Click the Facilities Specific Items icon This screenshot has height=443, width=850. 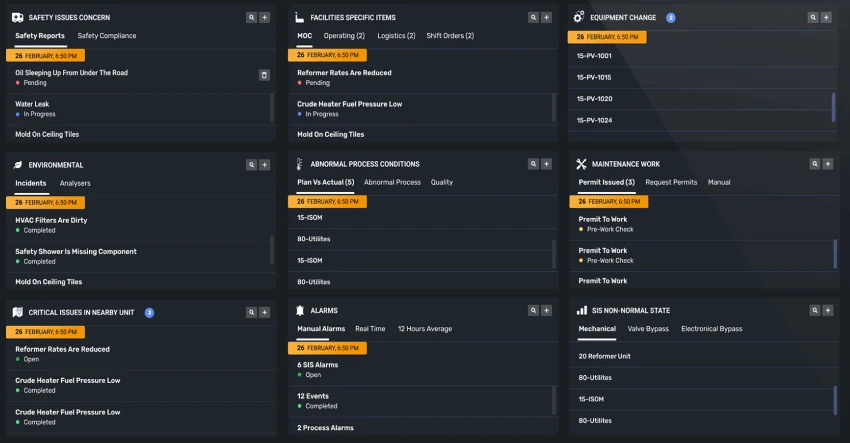pyautogui.click(x=299, y=17)
